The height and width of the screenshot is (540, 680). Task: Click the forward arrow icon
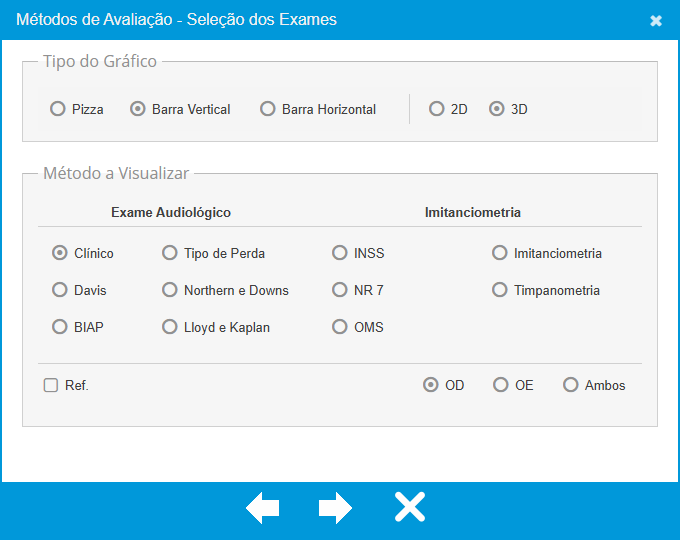335,508
